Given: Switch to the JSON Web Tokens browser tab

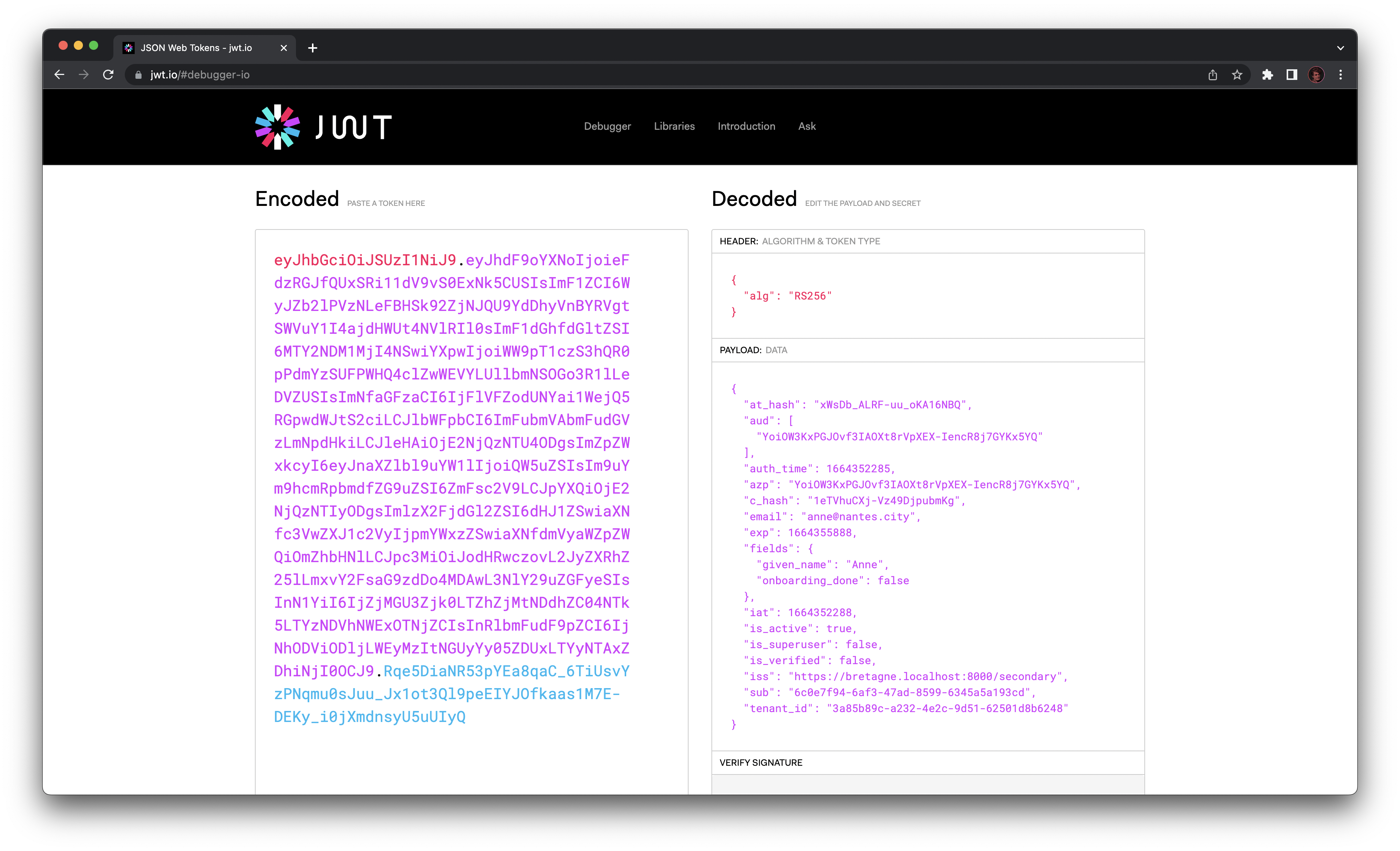Looking at the screenshot, I should click(x=193, y=48).
